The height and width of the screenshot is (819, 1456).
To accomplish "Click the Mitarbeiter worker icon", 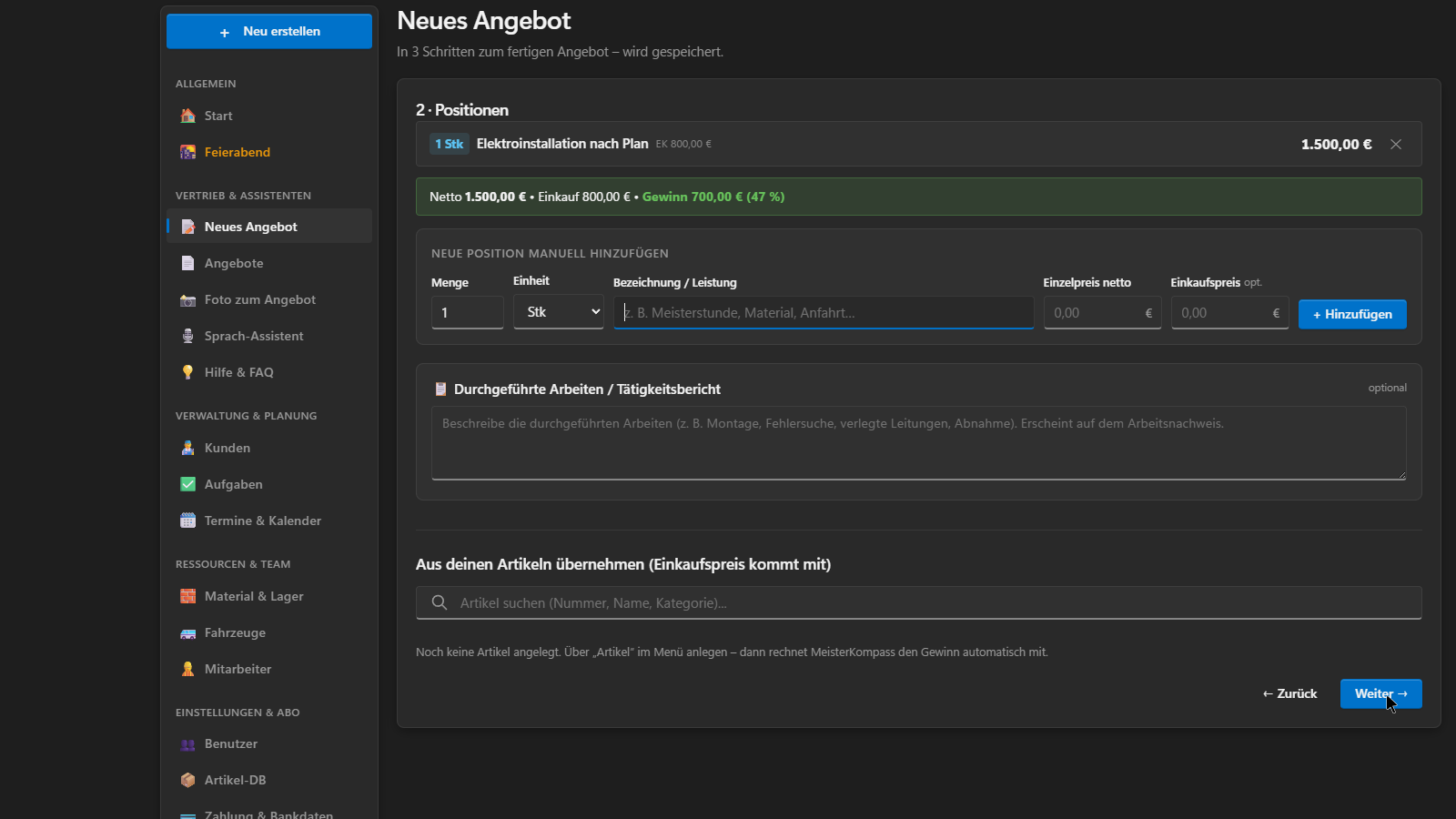I will coord(187,669).
